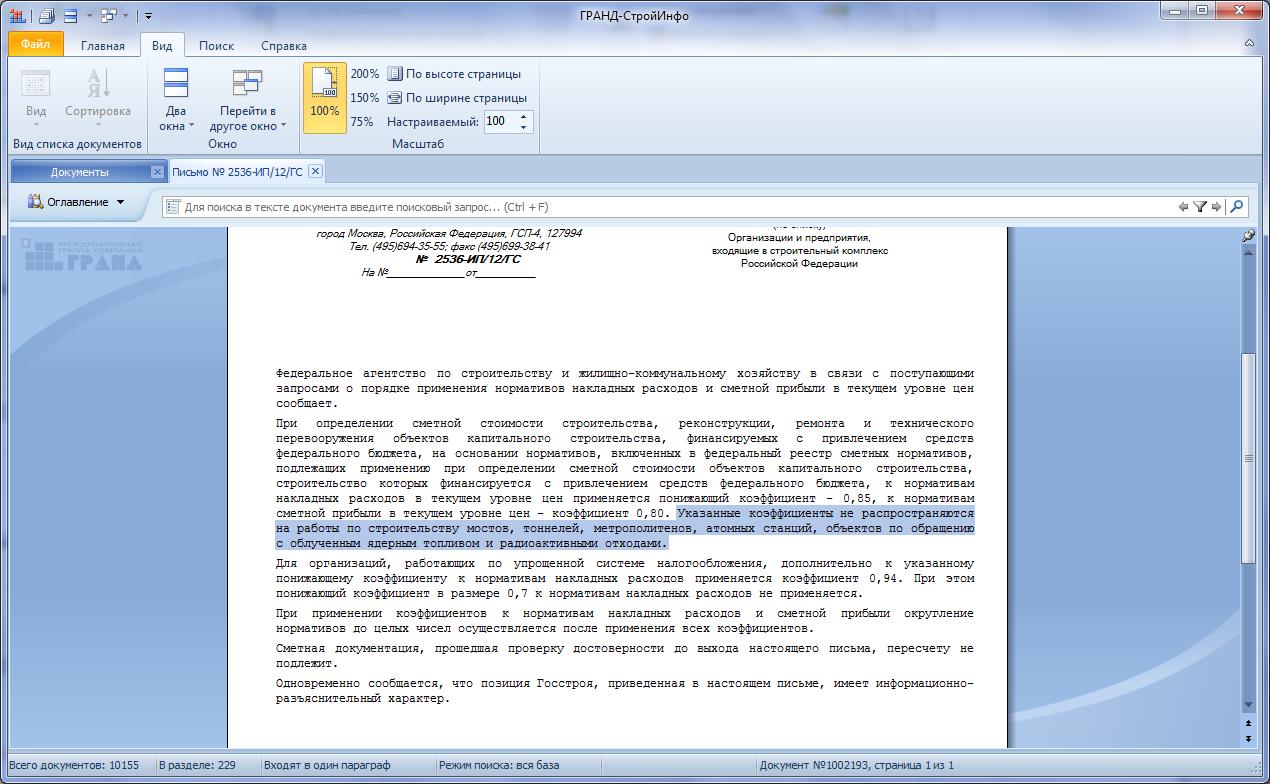Open the Файл menu

pos(35,45)
